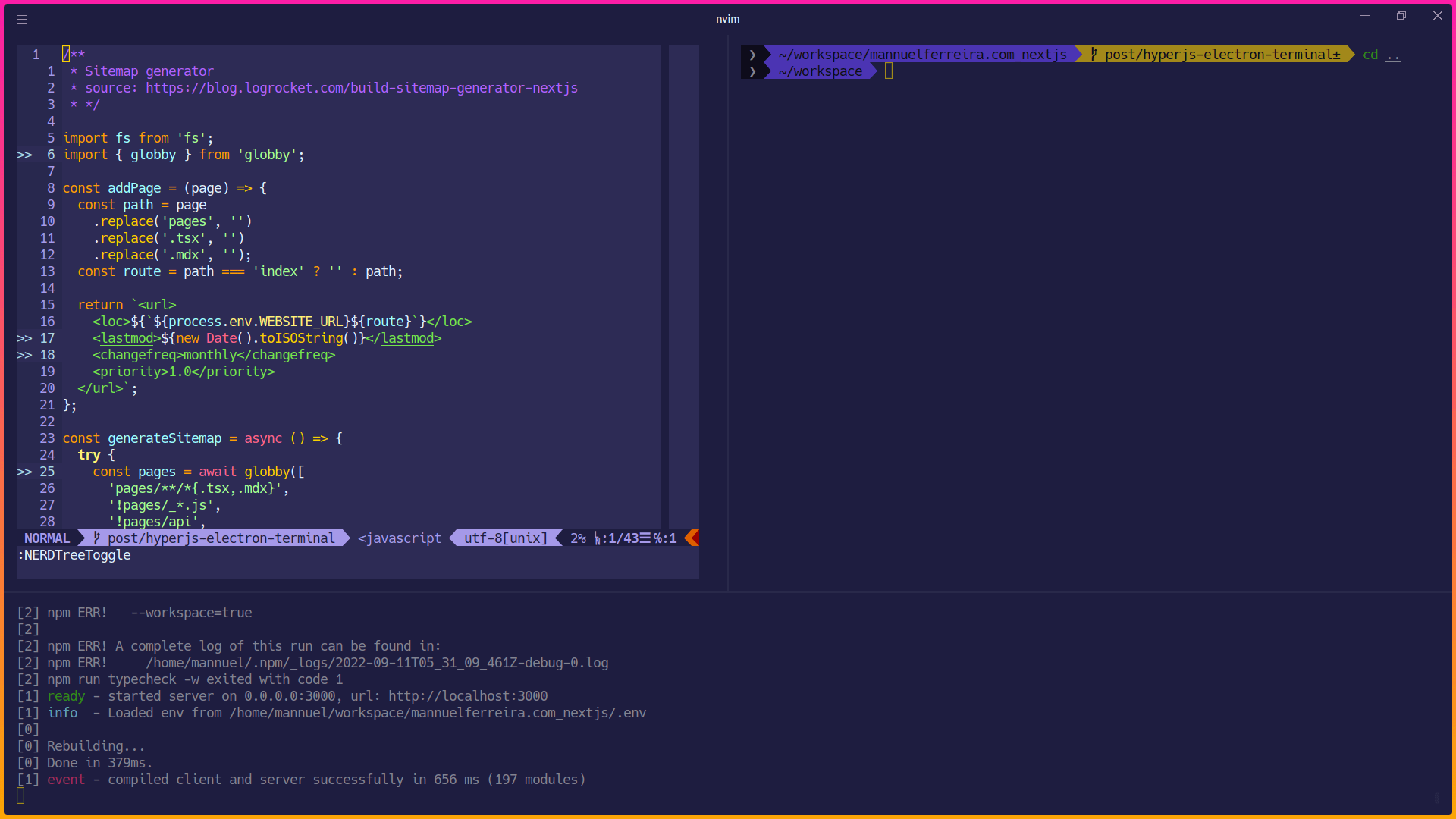Click the opening changefreq tag on line 18
The height and width of the screenshot is (819, 1456).
click(x=138, y=355)
